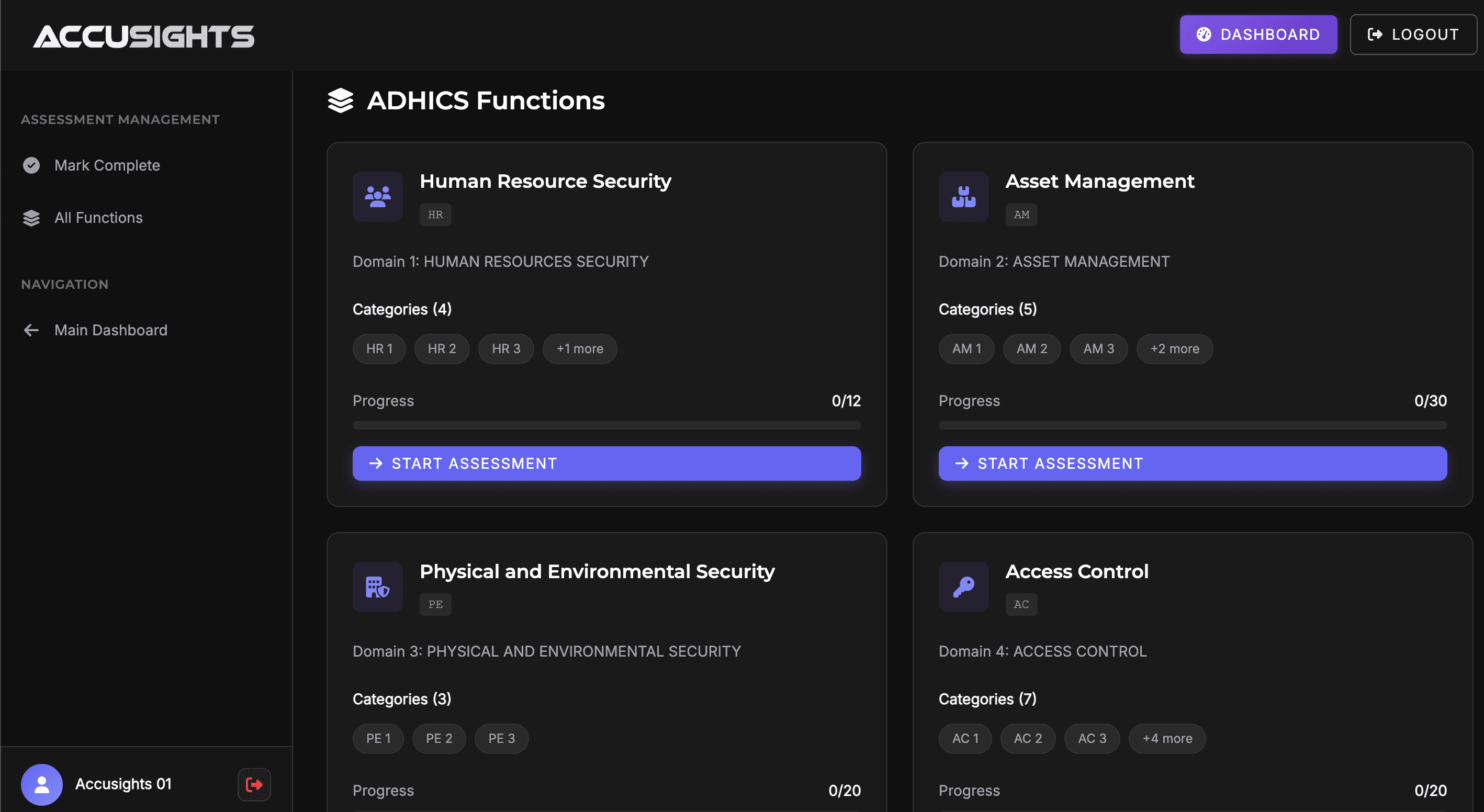The width and height of the screenshot is (1484, 812).
Task: Start the Human Resource Security assessment
Action: pos(606,463)
